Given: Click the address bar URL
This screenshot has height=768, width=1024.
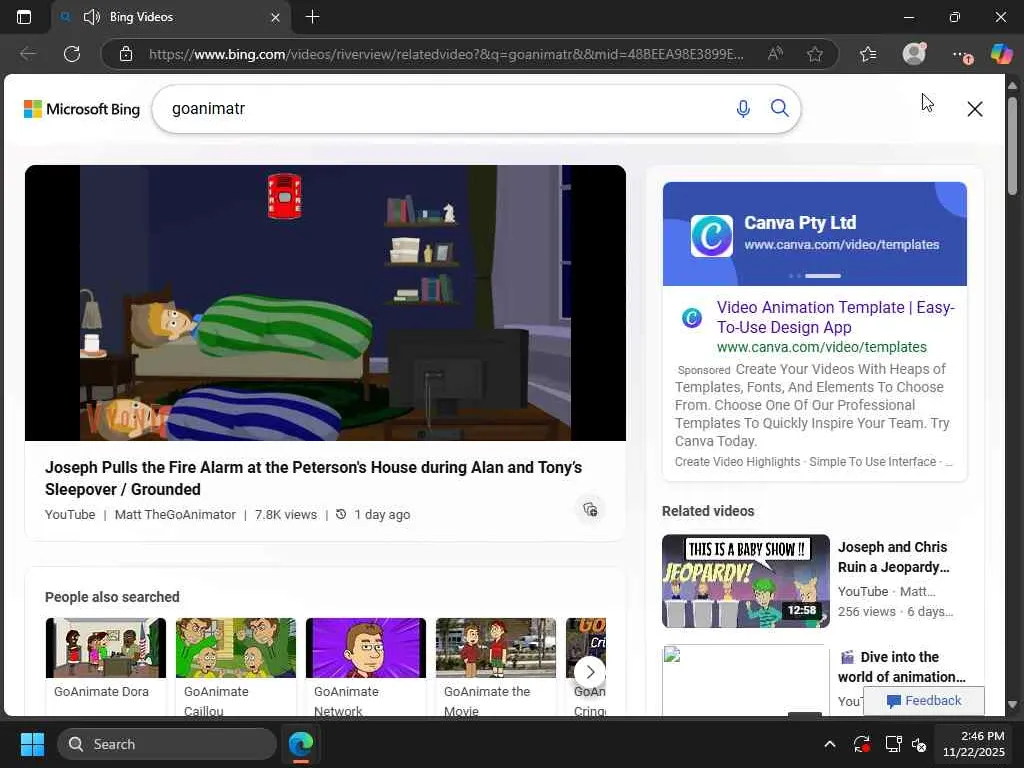Looking at the screenshot, I should point(446,54).
